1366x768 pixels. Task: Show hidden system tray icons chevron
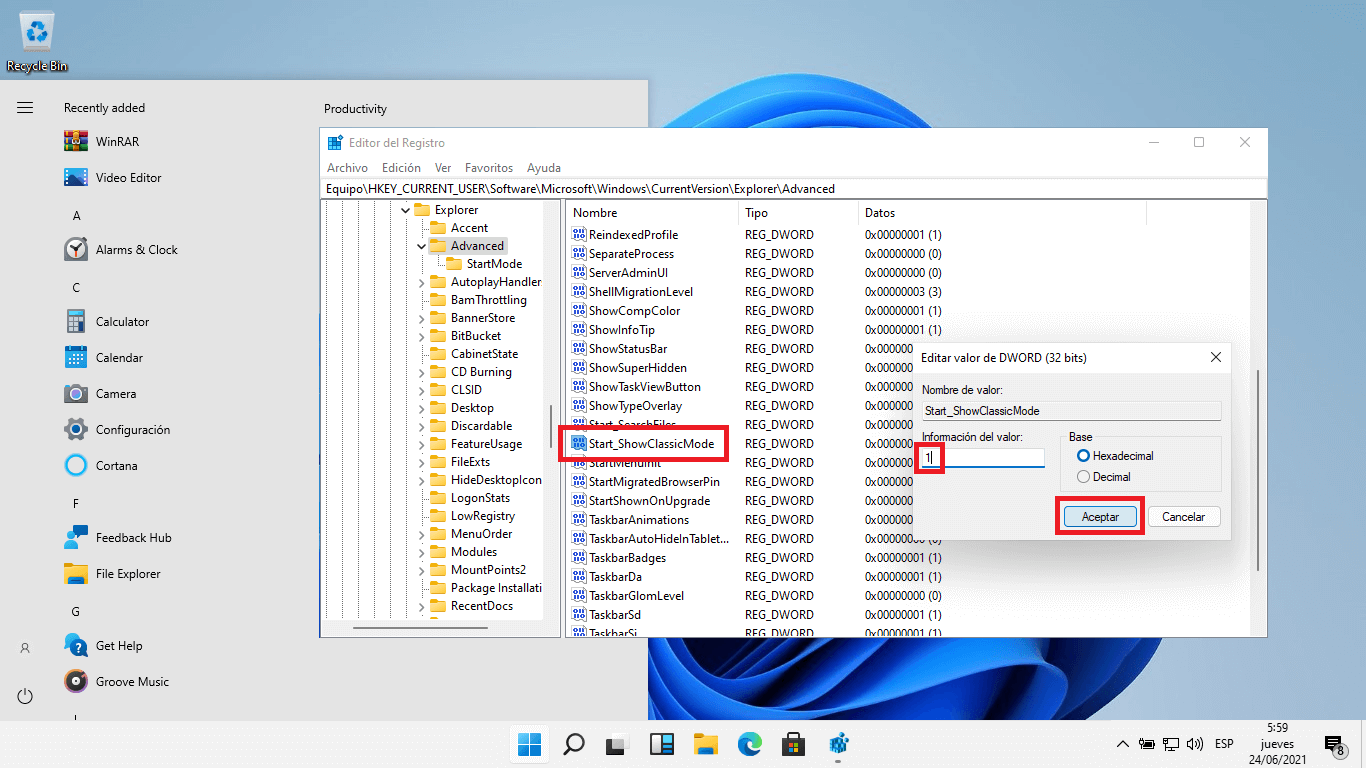pos(1123,744)
